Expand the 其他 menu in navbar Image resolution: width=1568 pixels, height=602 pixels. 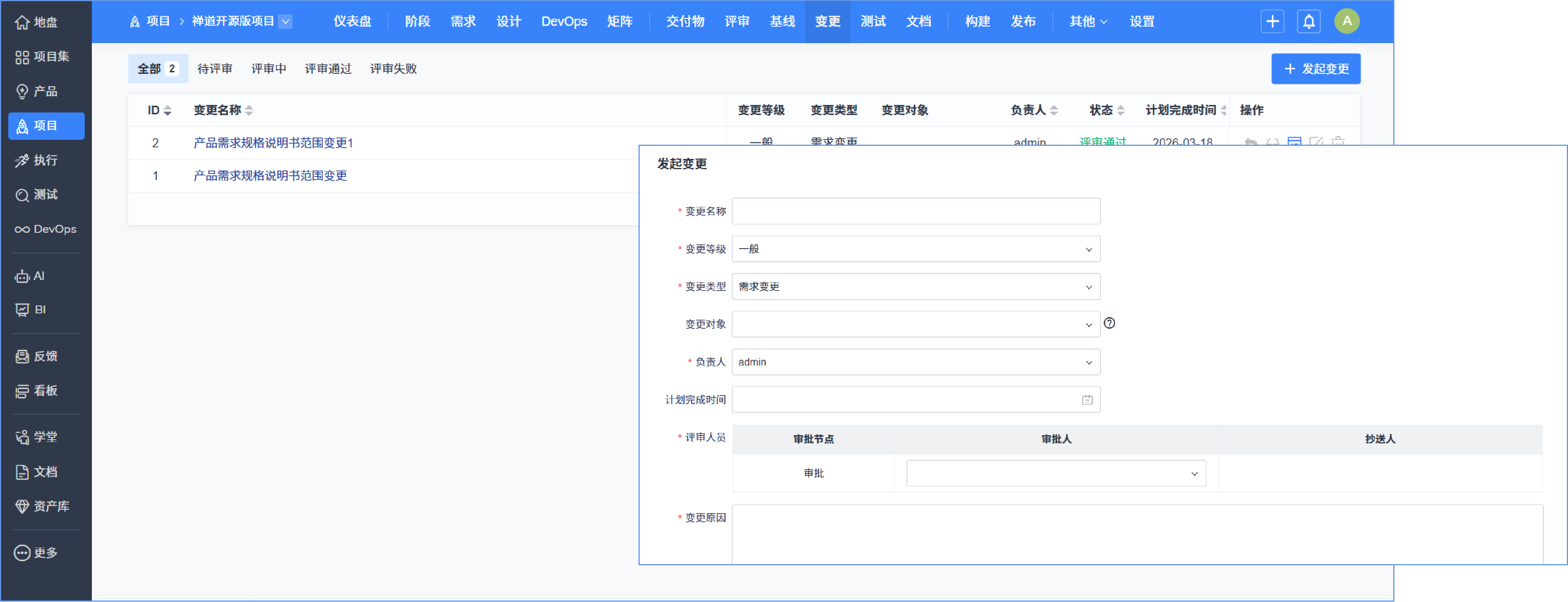click(x=1088, y=21)
